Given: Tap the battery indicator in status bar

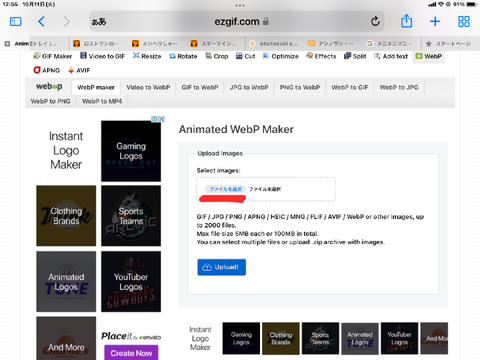Looking at the screenshot, I should 472,4.
